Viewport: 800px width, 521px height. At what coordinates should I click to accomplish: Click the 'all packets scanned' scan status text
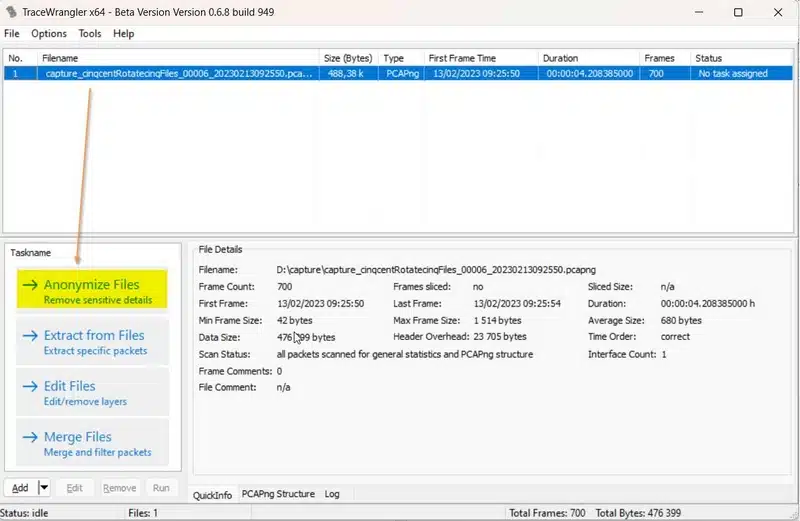405,354
